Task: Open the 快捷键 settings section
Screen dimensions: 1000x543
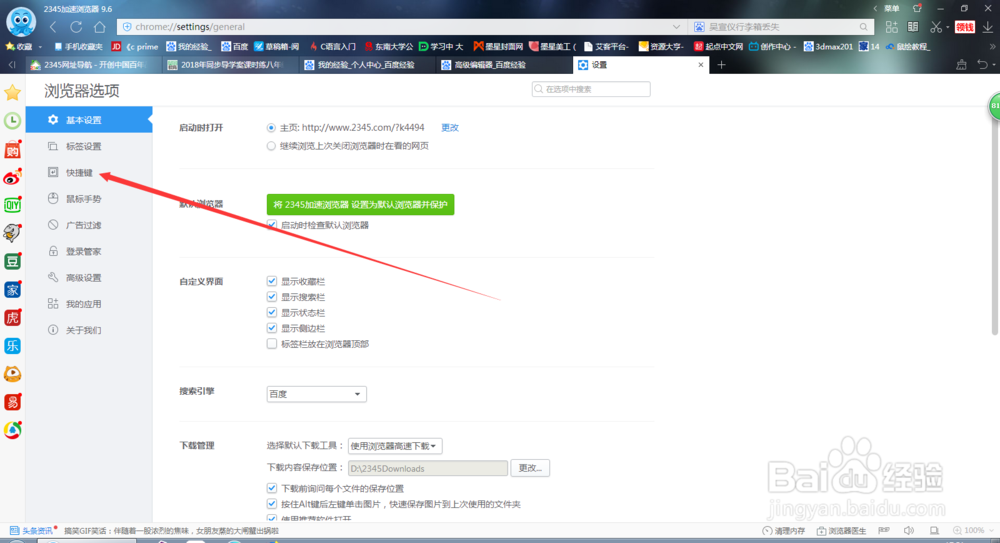Action: pos(89,172)
